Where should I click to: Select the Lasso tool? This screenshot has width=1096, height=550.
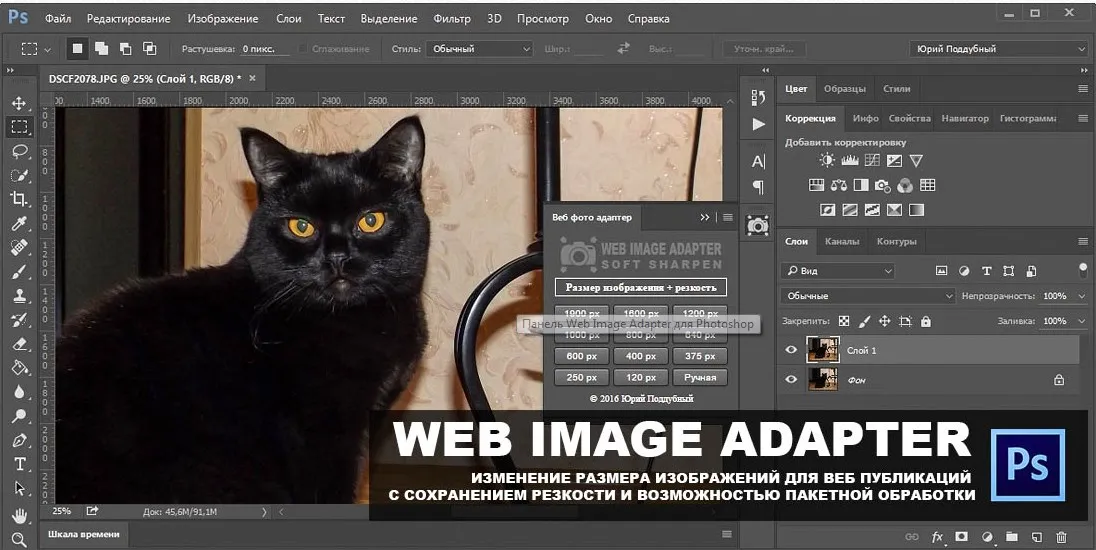pyautogui.click(x=19, y=151)
